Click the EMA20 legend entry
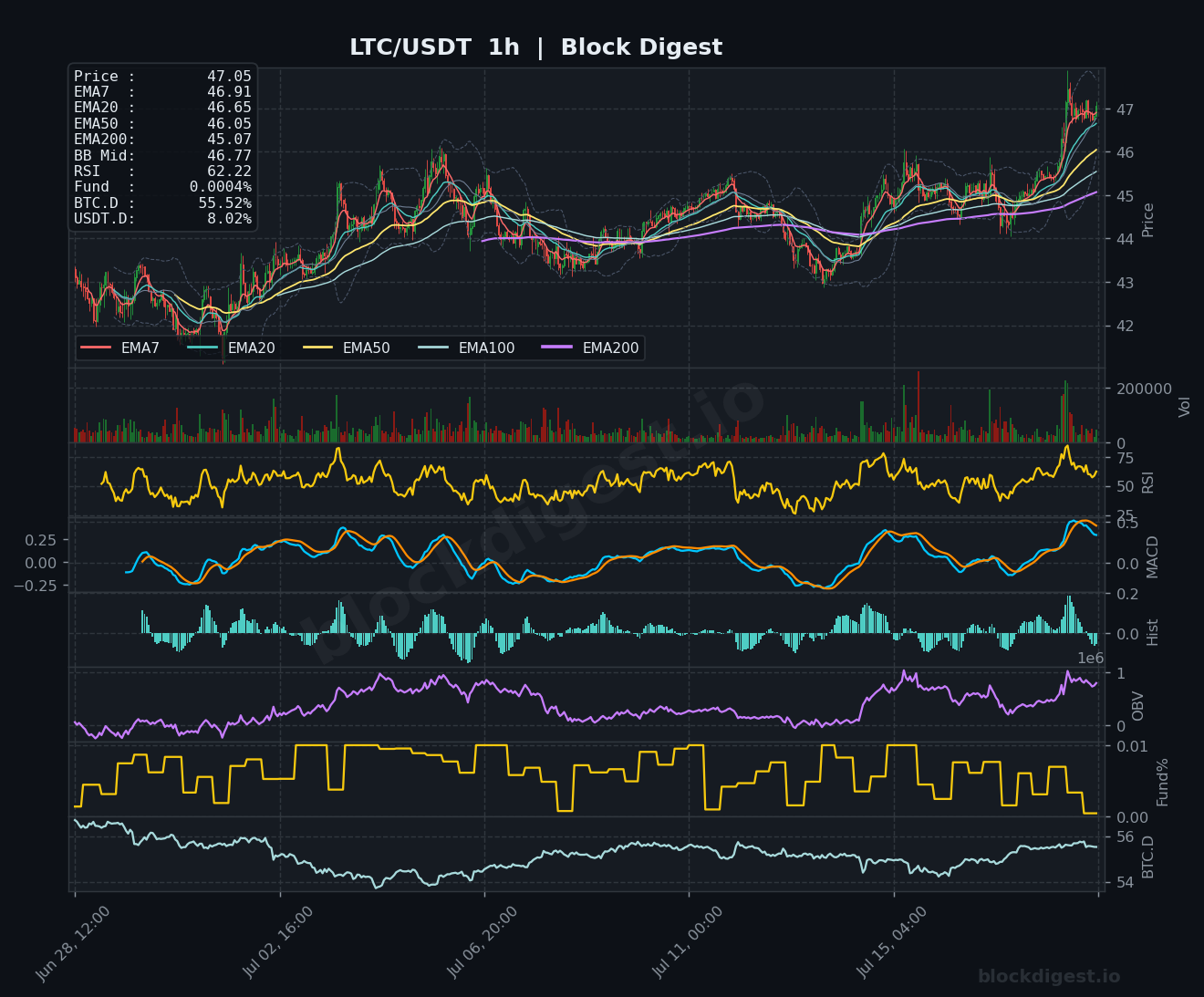 coord(231,348)
